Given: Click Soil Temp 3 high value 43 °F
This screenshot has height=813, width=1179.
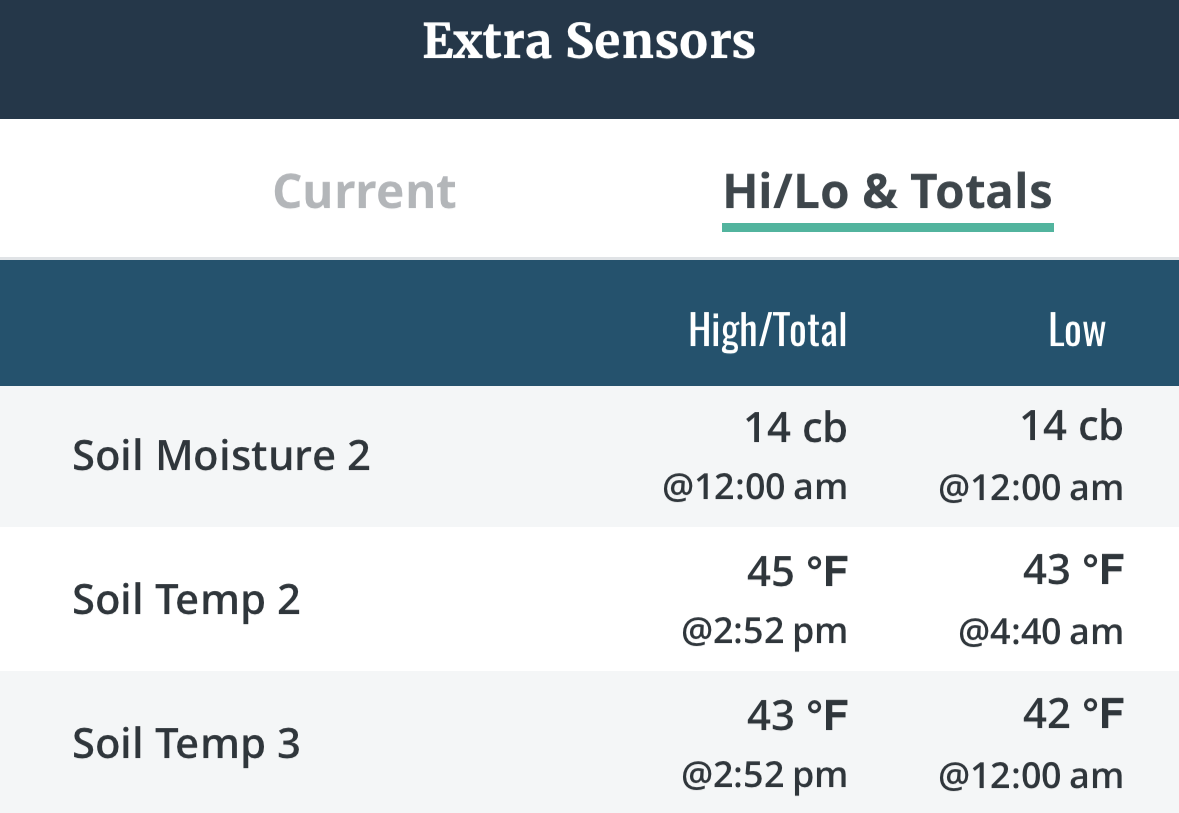Looking at the screenshot, I should click(797, 716).
